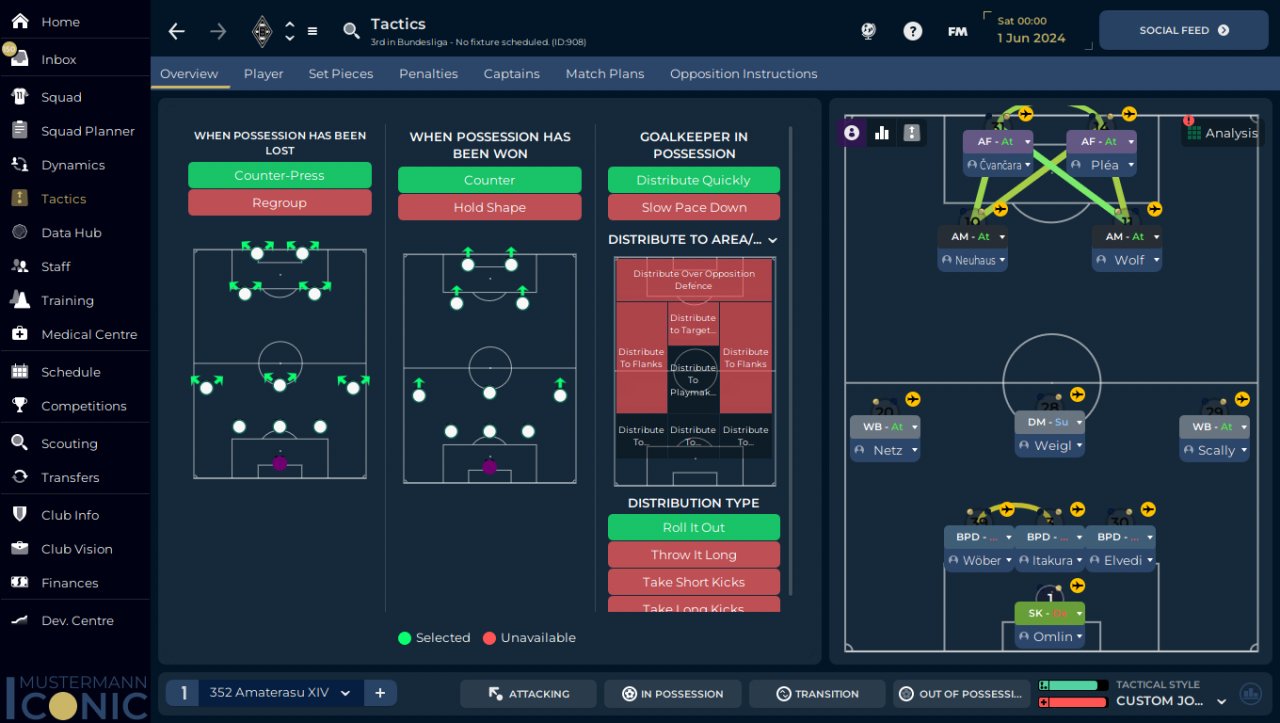Select Slow Pace Down instruction
Image resolution: width=1280 pixels, height=723 pixels.
point(694,208)
